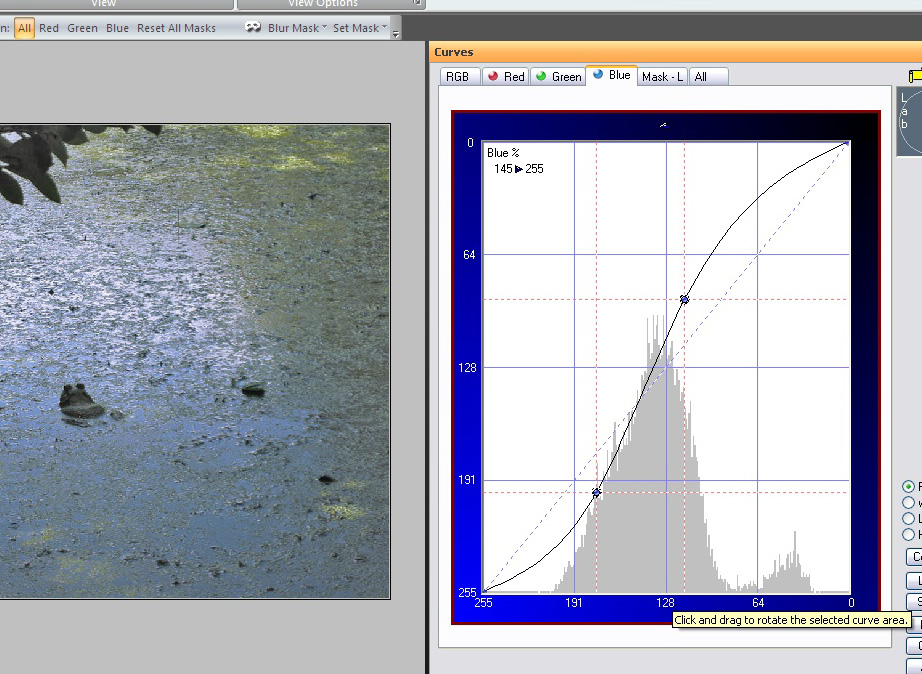
Task: Click the "View Options" group label
Action: [x=323, y=3]
